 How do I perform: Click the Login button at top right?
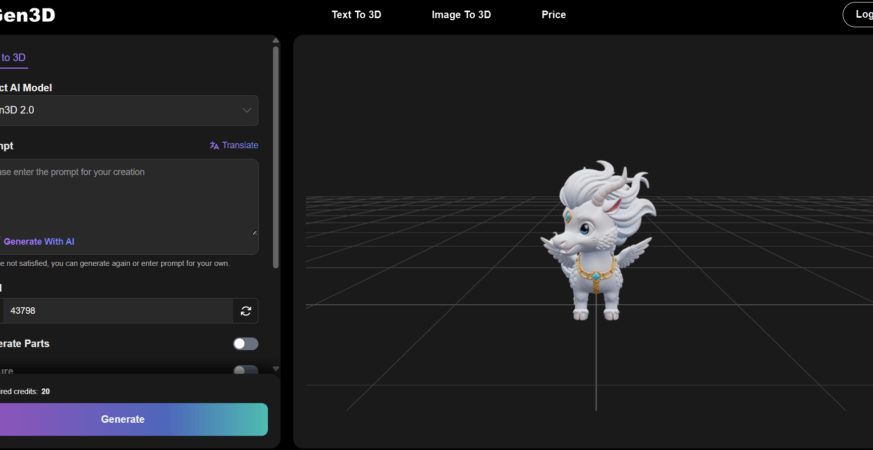(858, 15)
